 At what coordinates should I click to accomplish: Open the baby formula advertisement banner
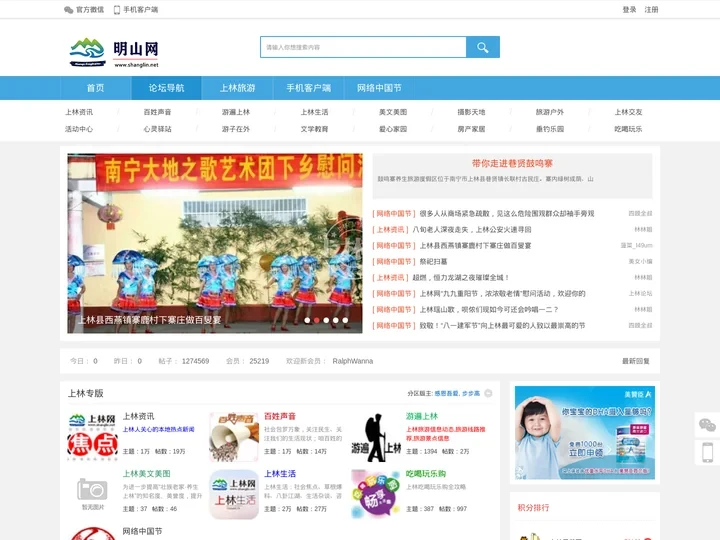tap(585, 433)
